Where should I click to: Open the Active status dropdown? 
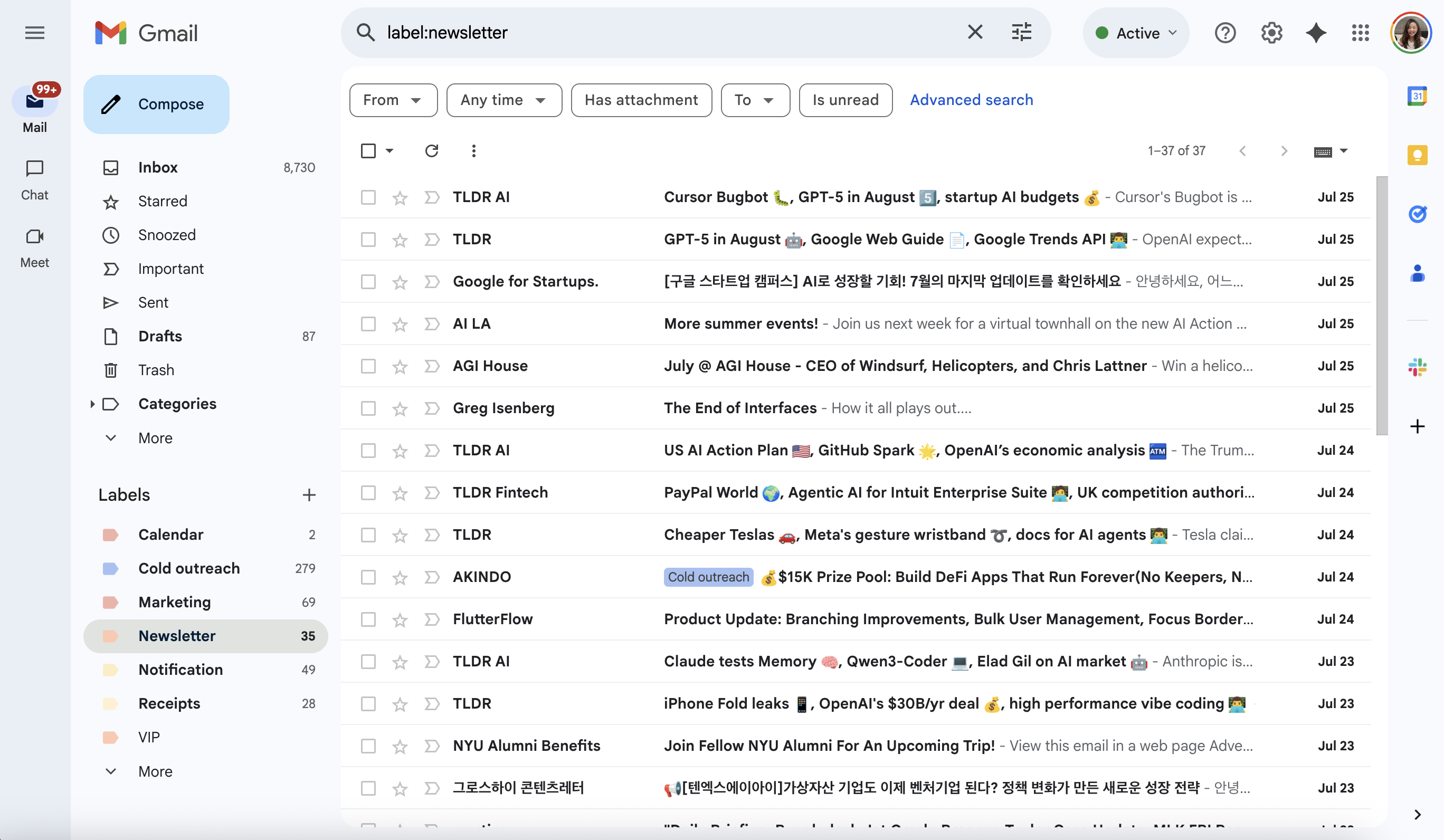click(x=1136, y=33)
